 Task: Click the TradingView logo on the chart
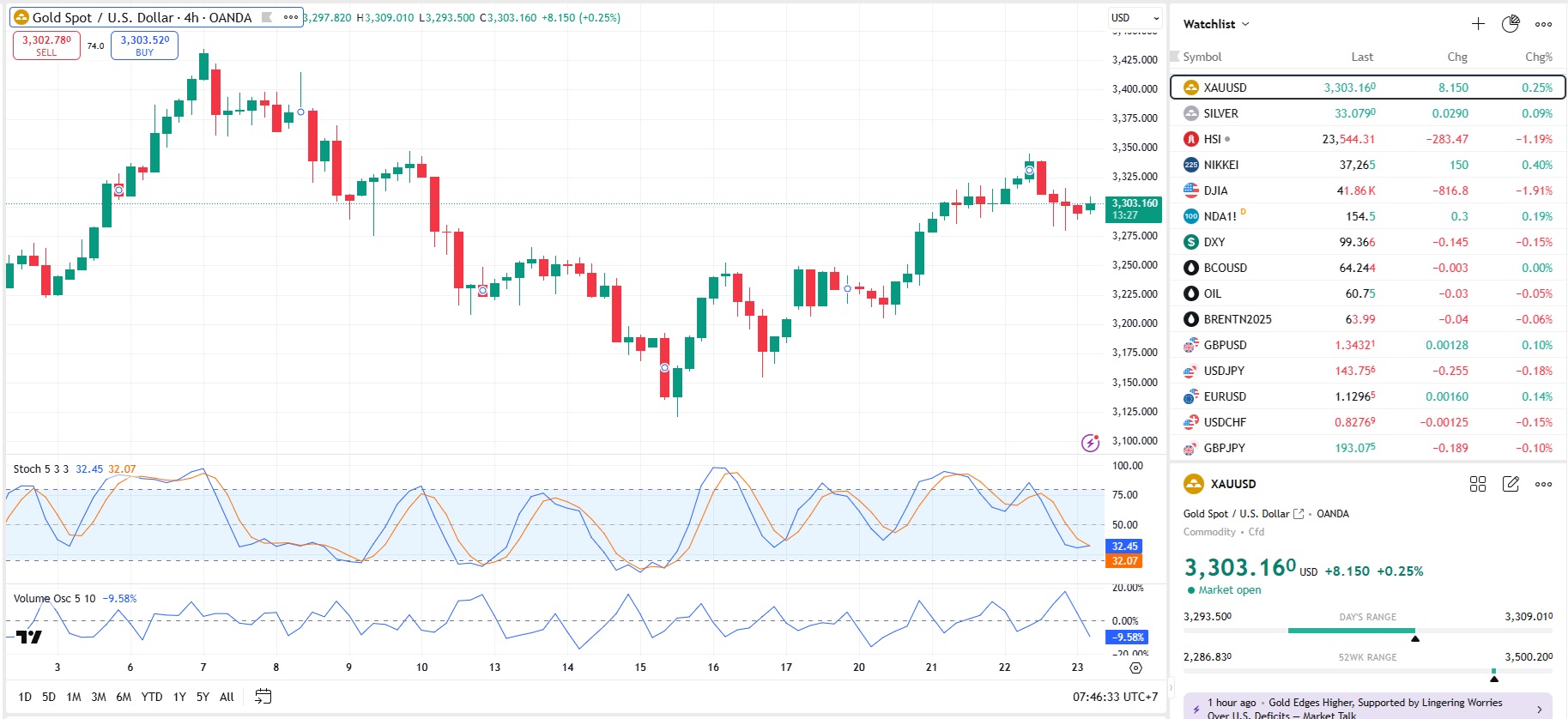[29, 637]
